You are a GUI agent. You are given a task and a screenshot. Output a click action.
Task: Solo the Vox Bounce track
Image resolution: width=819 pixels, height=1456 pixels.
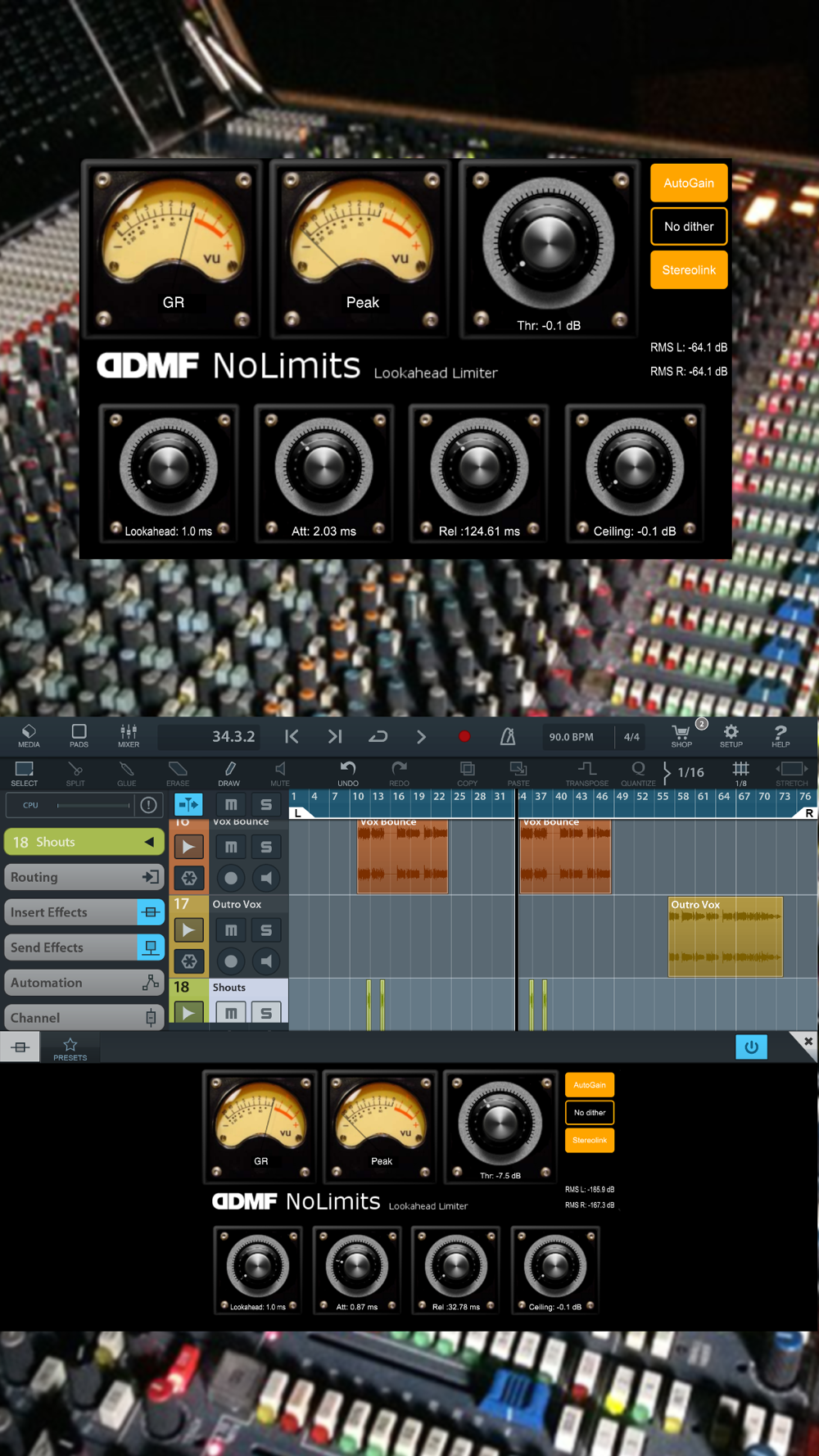(265, 847)
